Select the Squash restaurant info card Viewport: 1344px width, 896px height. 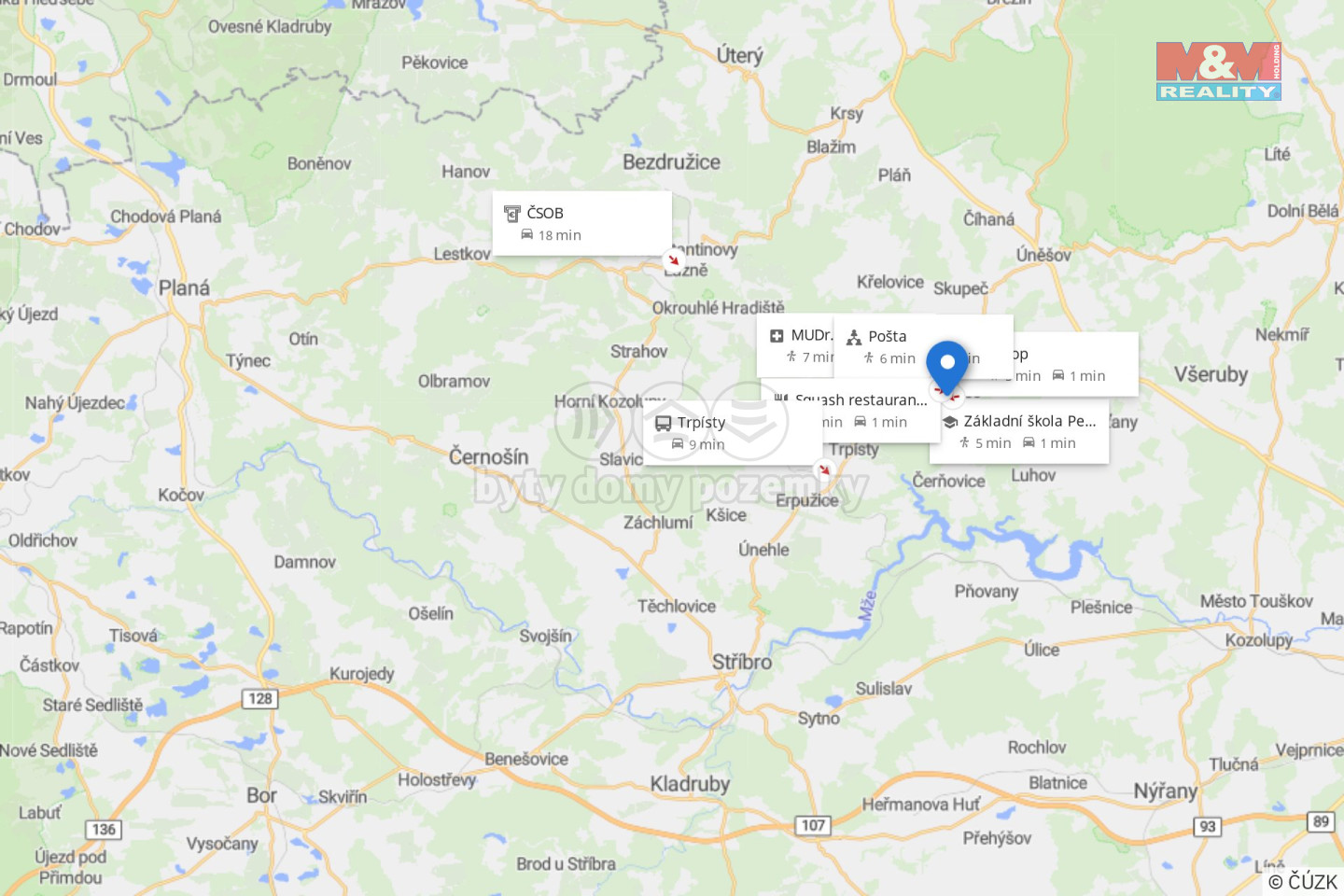850,410
